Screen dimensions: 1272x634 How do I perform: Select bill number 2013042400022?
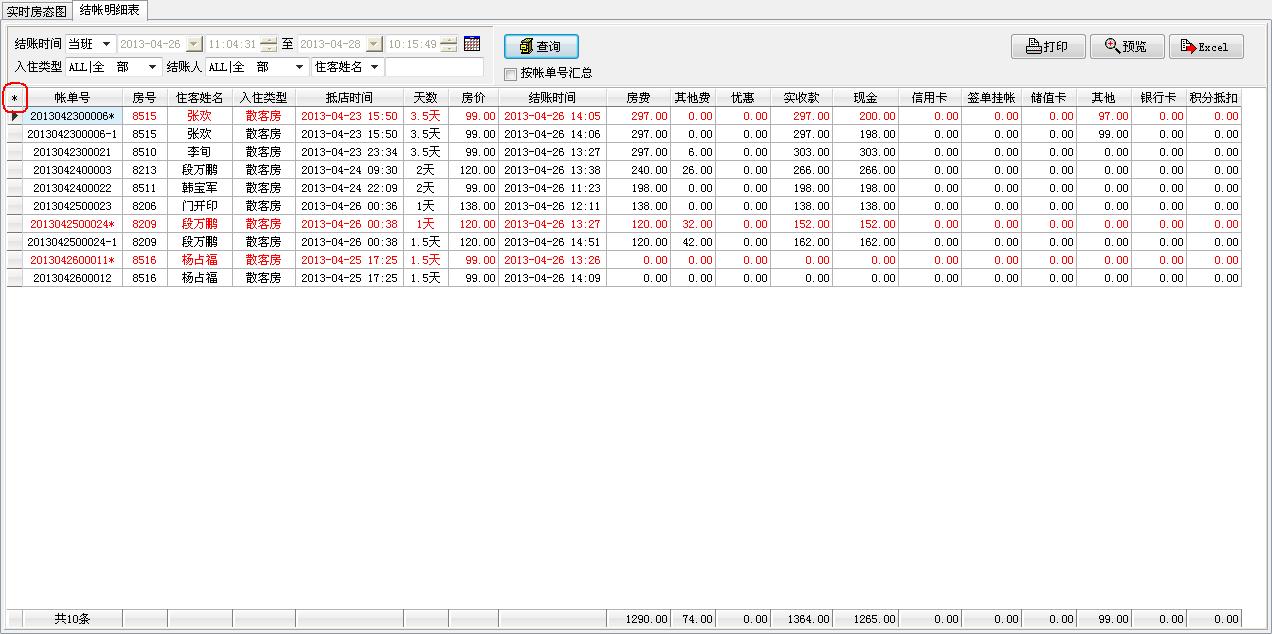coord(72,188)
